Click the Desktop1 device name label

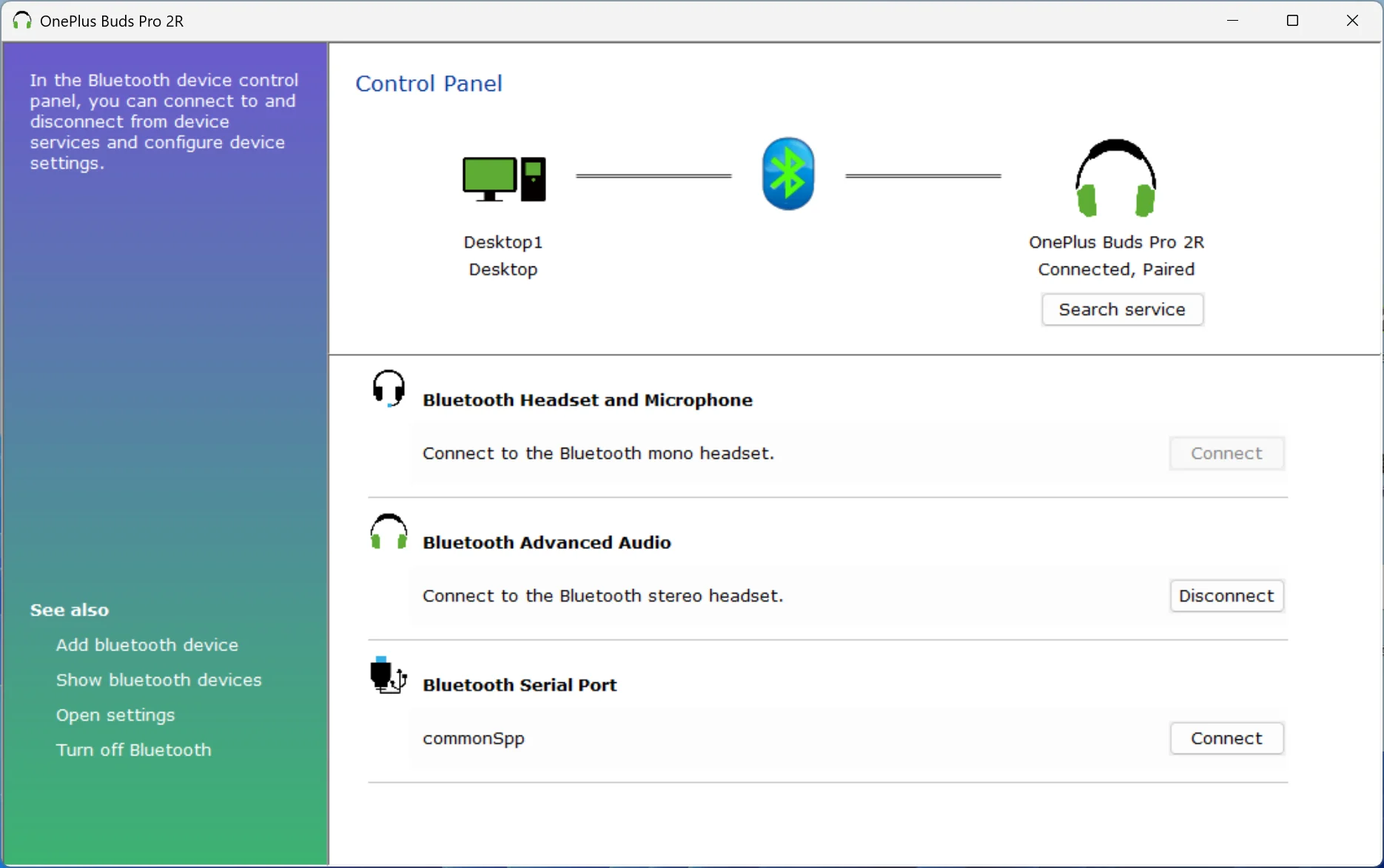pos(503,242)
